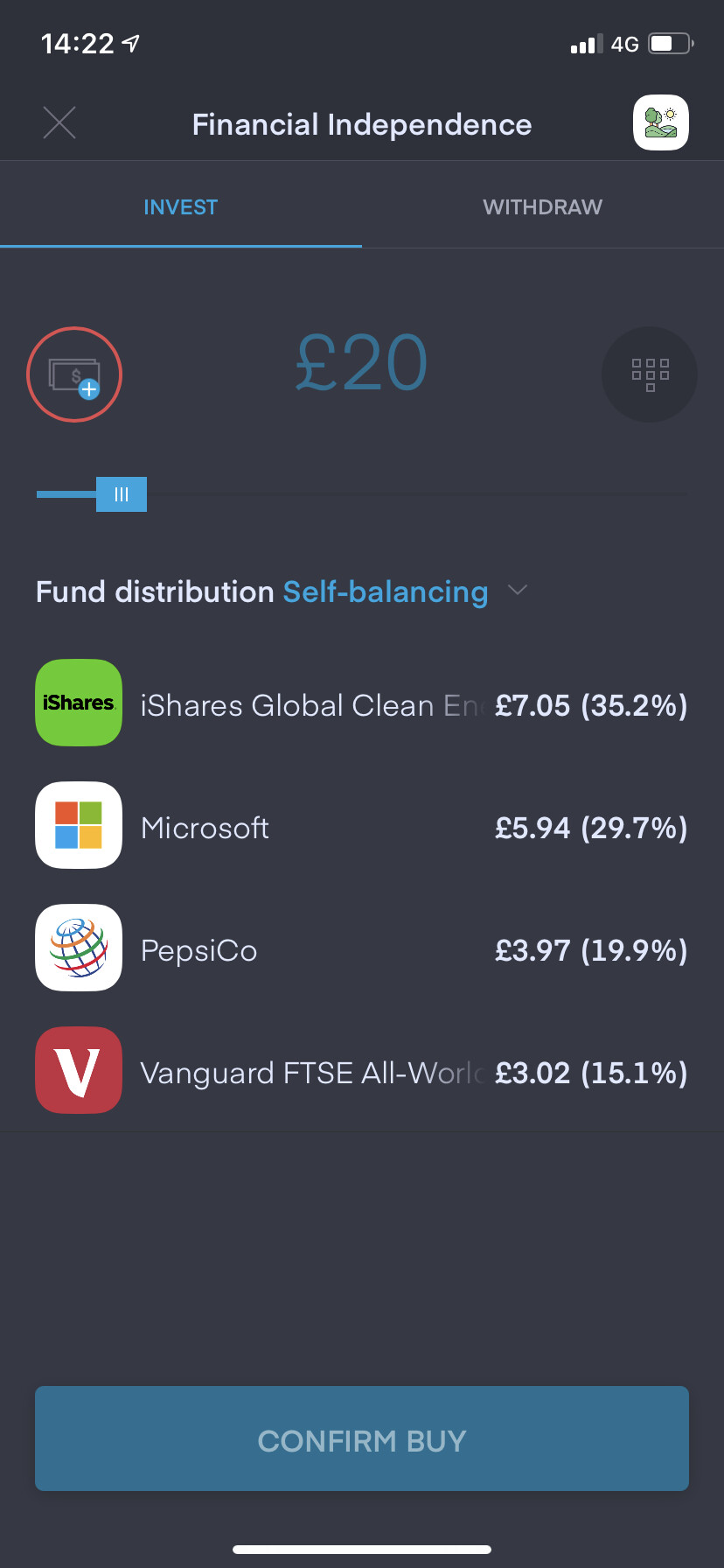Tap the pie avatar icon top right

(x=661, y=123)
